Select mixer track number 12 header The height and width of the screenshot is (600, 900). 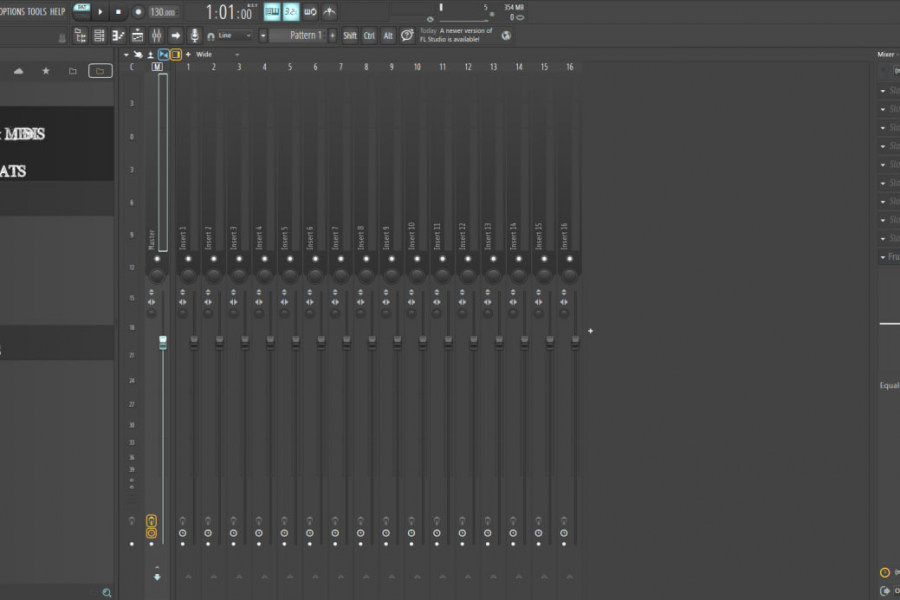468,67
